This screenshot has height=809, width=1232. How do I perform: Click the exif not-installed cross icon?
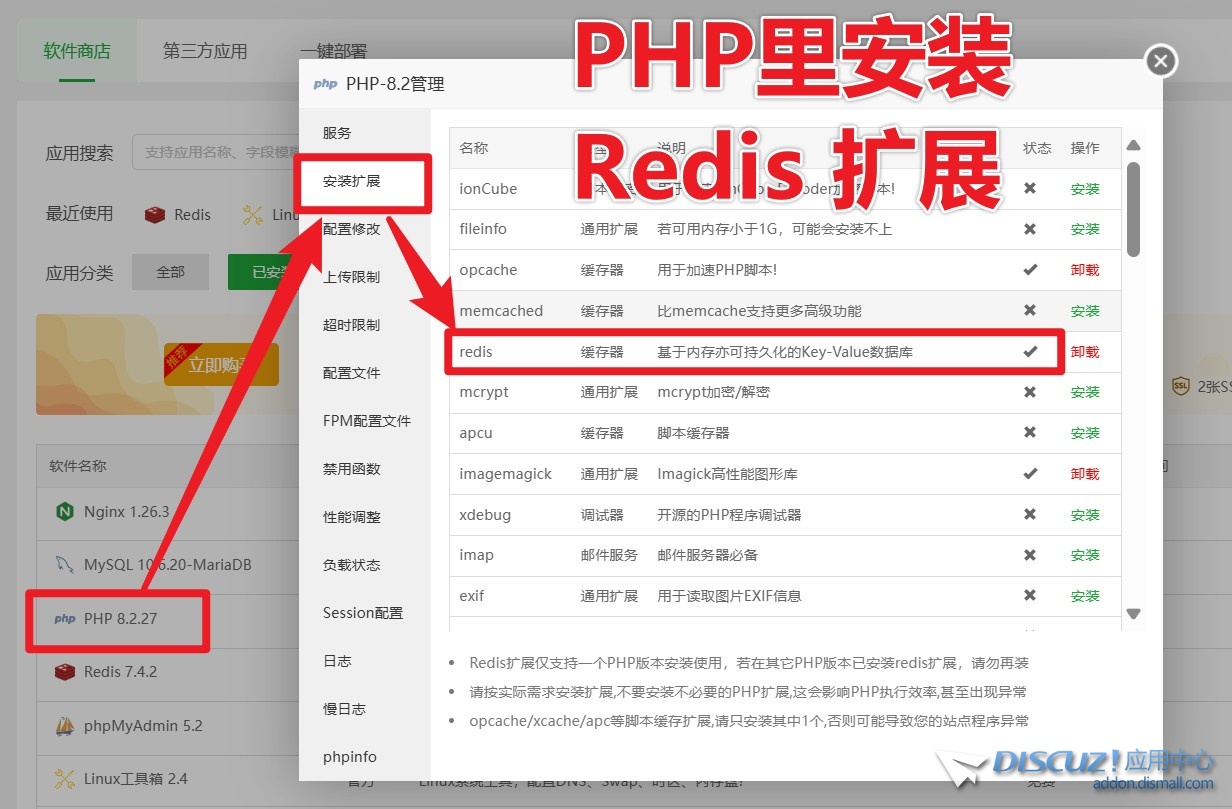coord(1030,596)
